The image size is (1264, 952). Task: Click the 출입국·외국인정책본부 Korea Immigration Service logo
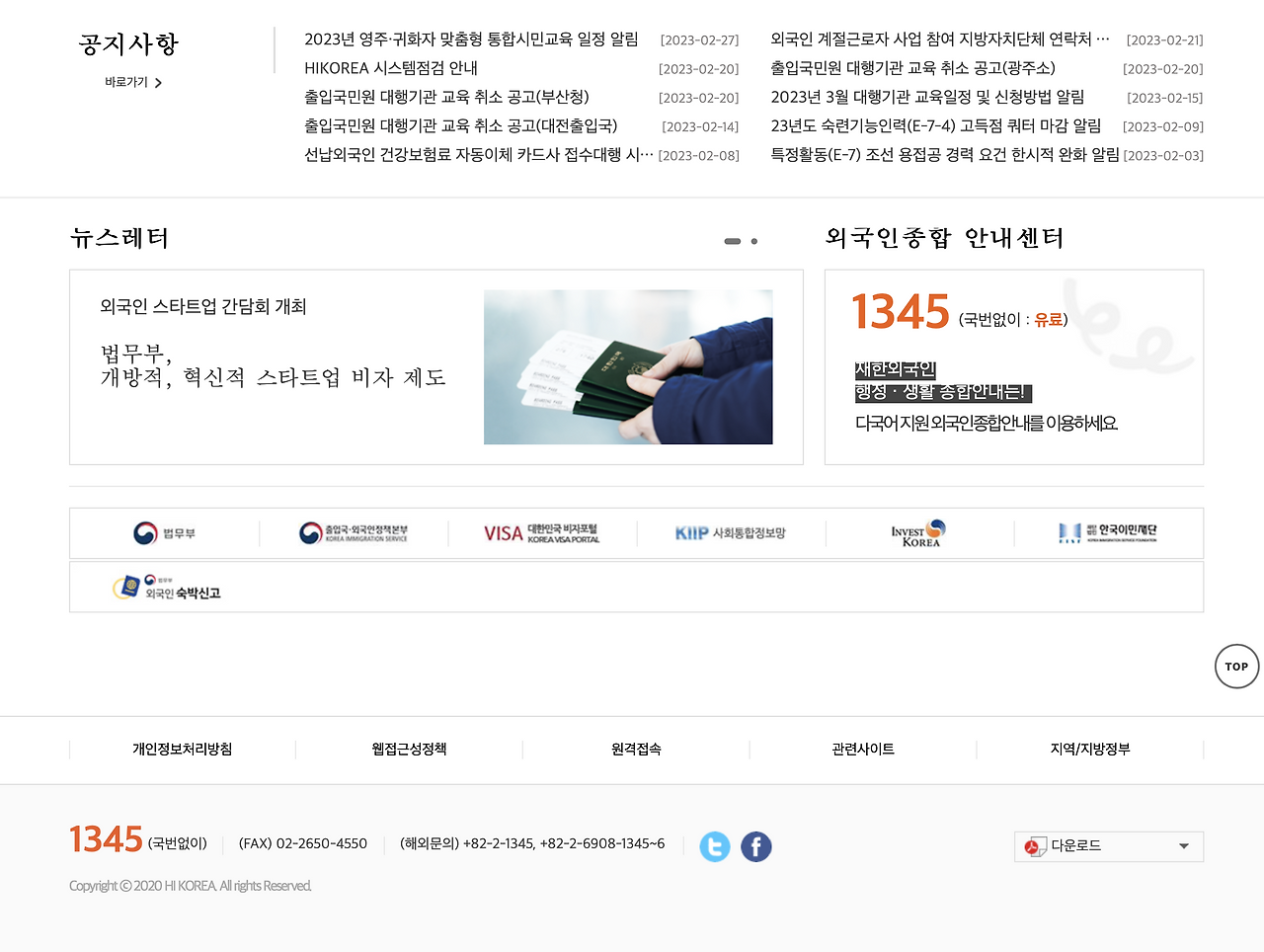[x=353, y=532]
